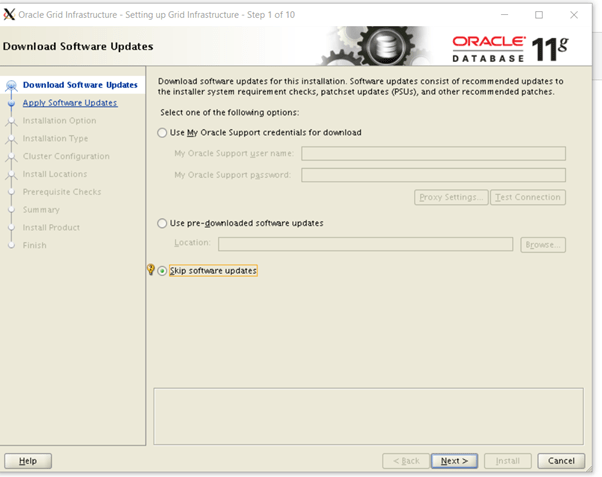Click the Cancel button
The width and height of the screenshot is (602, 477).
coord(561,461)
